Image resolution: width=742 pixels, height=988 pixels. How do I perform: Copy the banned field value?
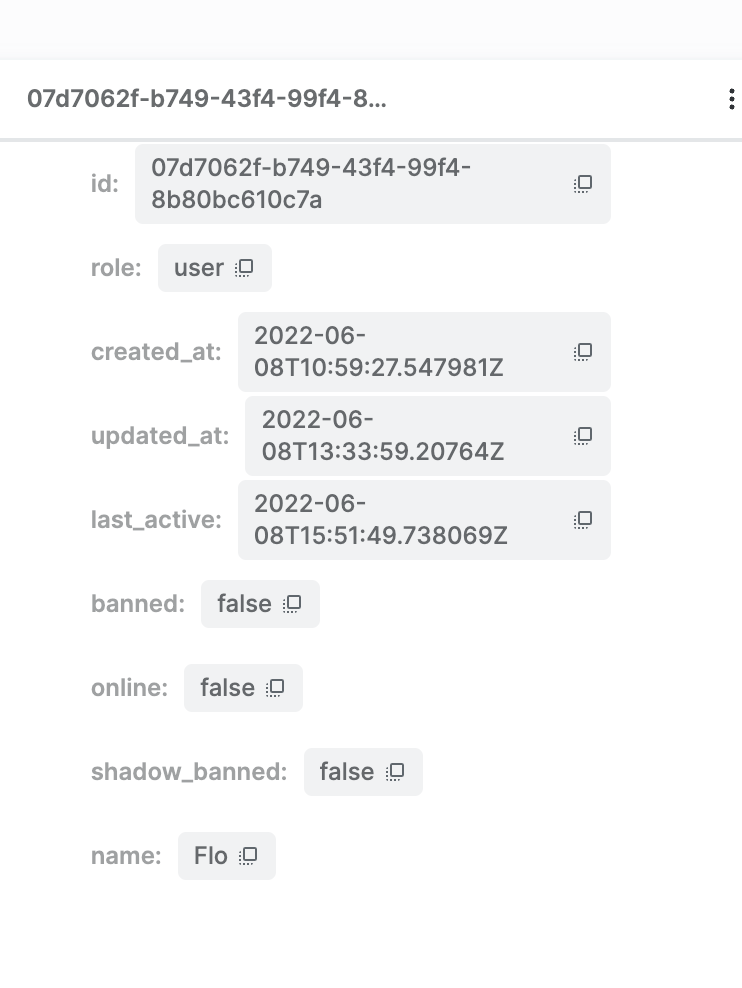290,603
